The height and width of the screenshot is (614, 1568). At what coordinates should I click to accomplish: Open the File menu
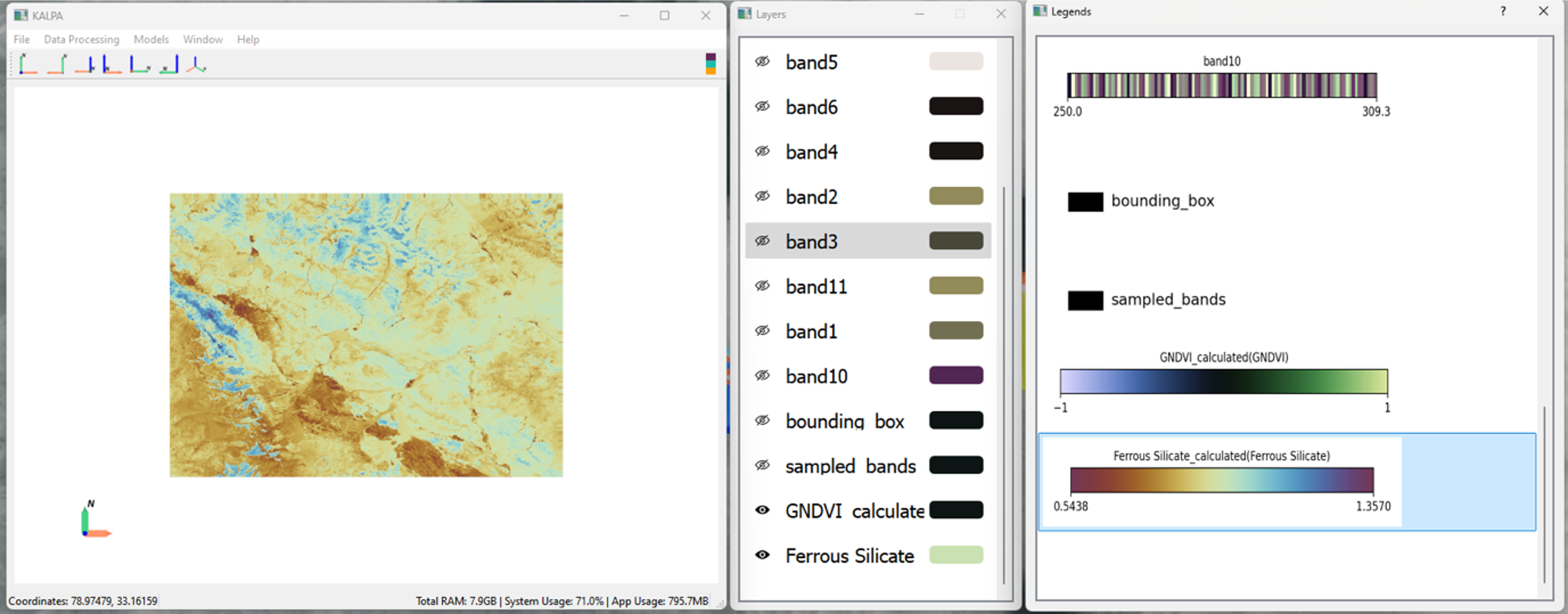(22, 40)
